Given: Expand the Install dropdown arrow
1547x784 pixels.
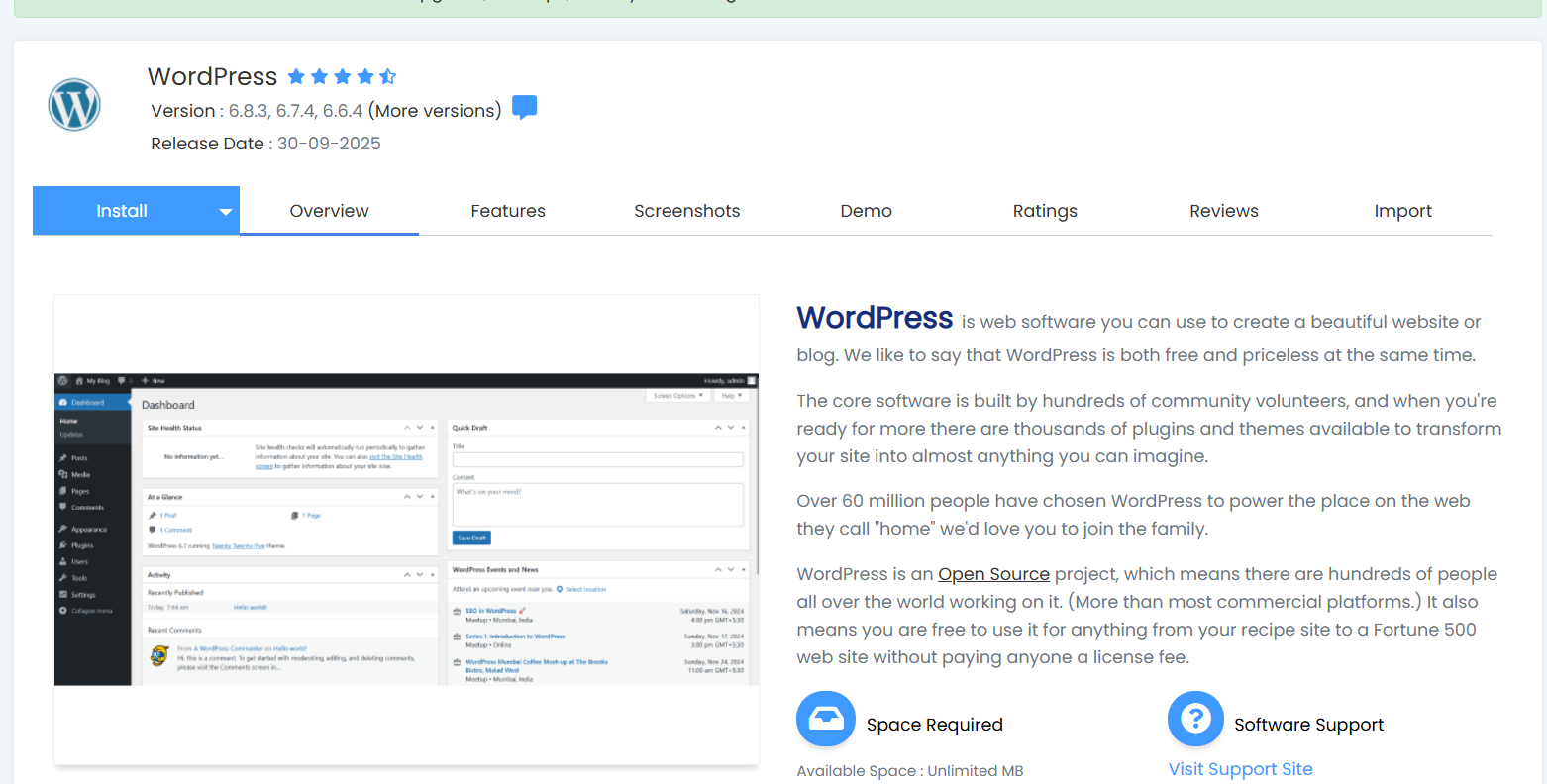Looking at the screenshot, I should (225, 212).
